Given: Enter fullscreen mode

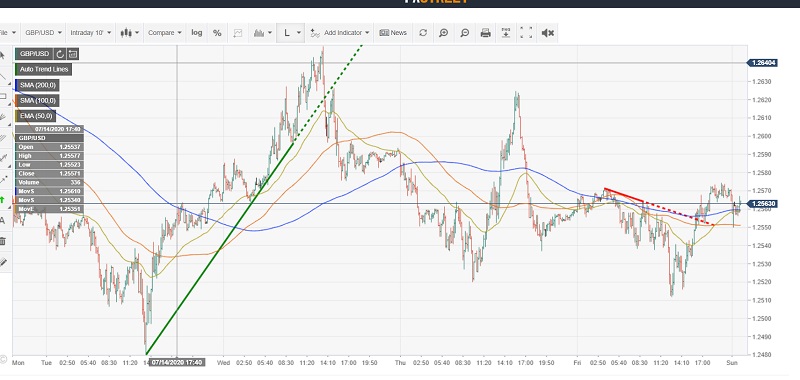Looking at the screenshot, I should (x=526, y=33).
